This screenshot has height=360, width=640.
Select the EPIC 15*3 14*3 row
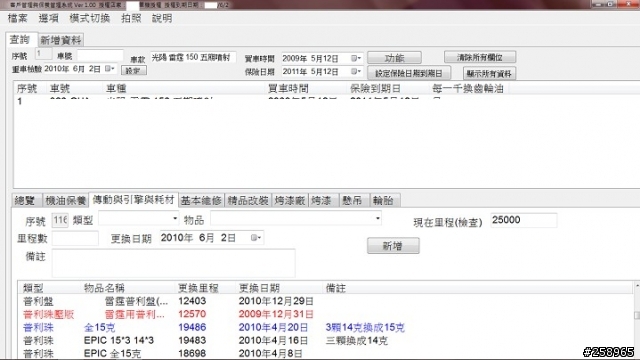point(326,340)
